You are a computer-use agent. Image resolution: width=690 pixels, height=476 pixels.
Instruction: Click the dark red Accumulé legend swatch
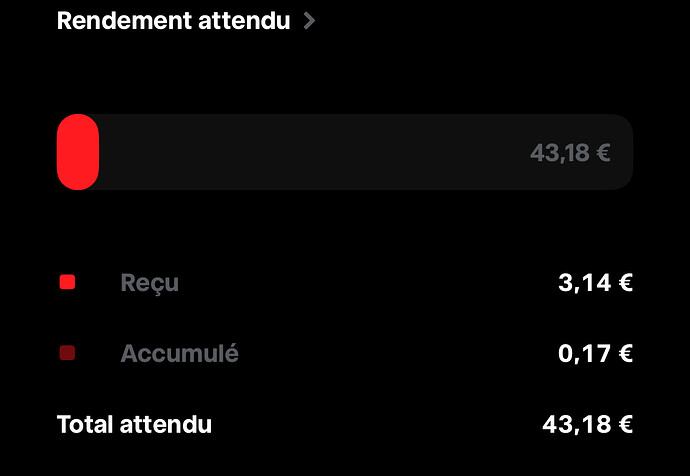[x=67, y=353]
